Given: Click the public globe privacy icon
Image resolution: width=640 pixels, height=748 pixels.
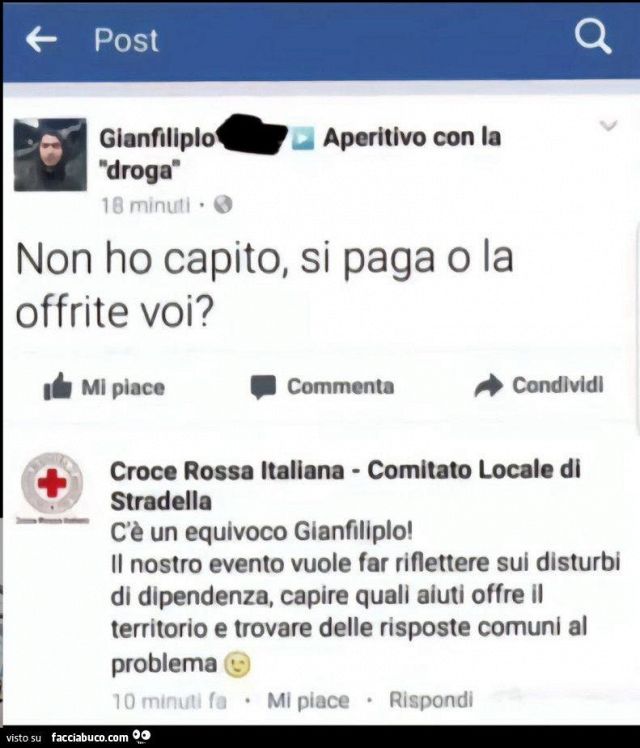Looking at the screenshot, I should (x=223, y=205).
